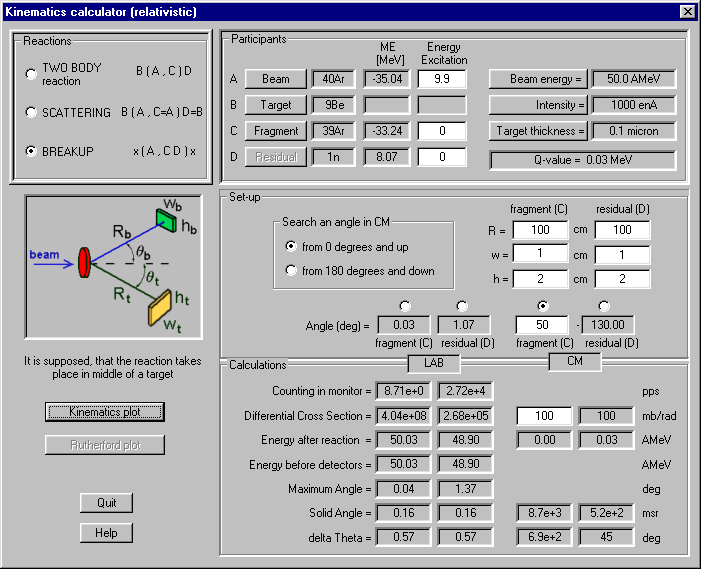Open the Target participant selection
This screenshot has height=569, width=701.
[275, 105]
